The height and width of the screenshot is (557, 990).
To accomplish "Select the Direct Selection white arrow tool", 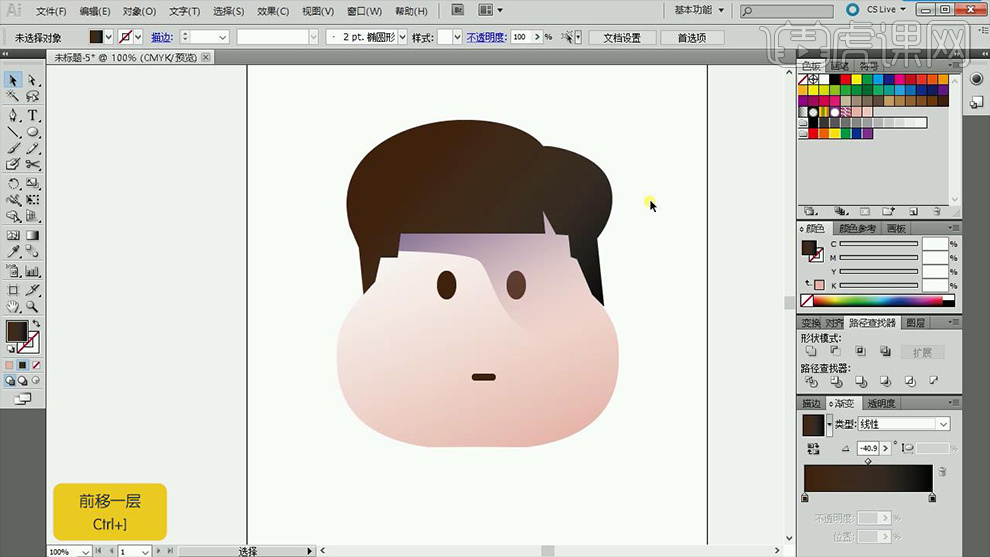I will [x=33, y=80].
